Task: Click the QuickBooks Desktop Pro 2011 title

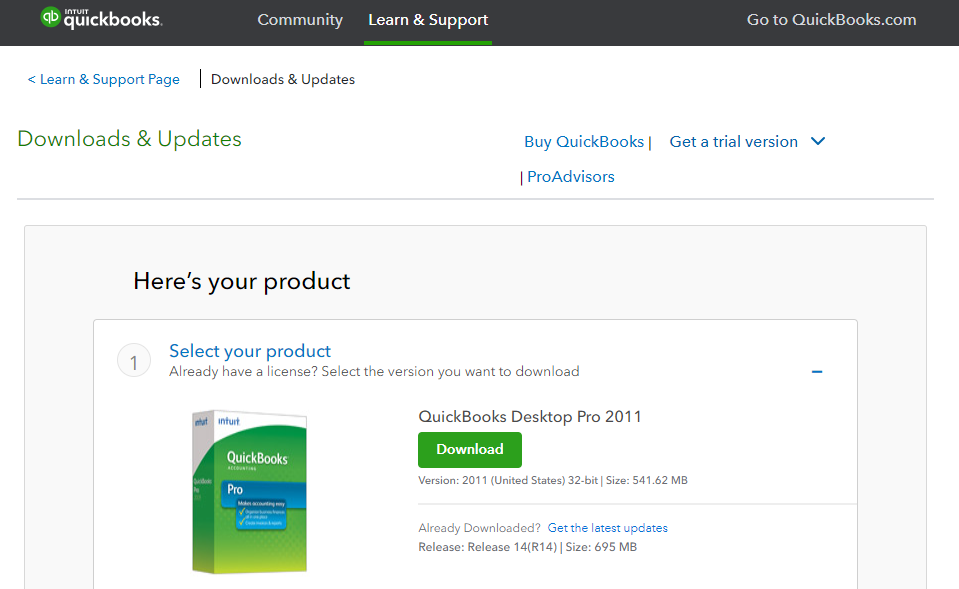Action: [x=530, y=416]
